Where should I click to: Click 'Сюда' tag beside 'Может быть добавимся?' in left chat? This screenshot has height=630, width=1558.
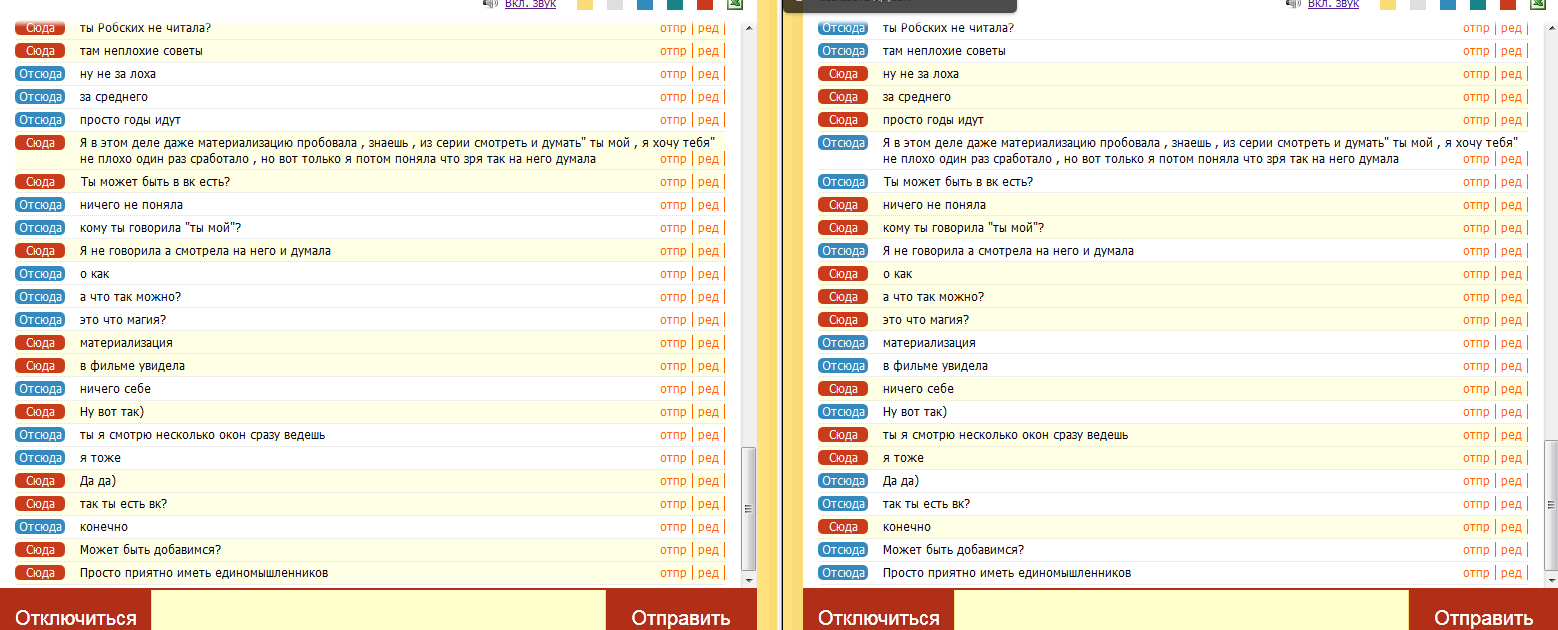40,550
